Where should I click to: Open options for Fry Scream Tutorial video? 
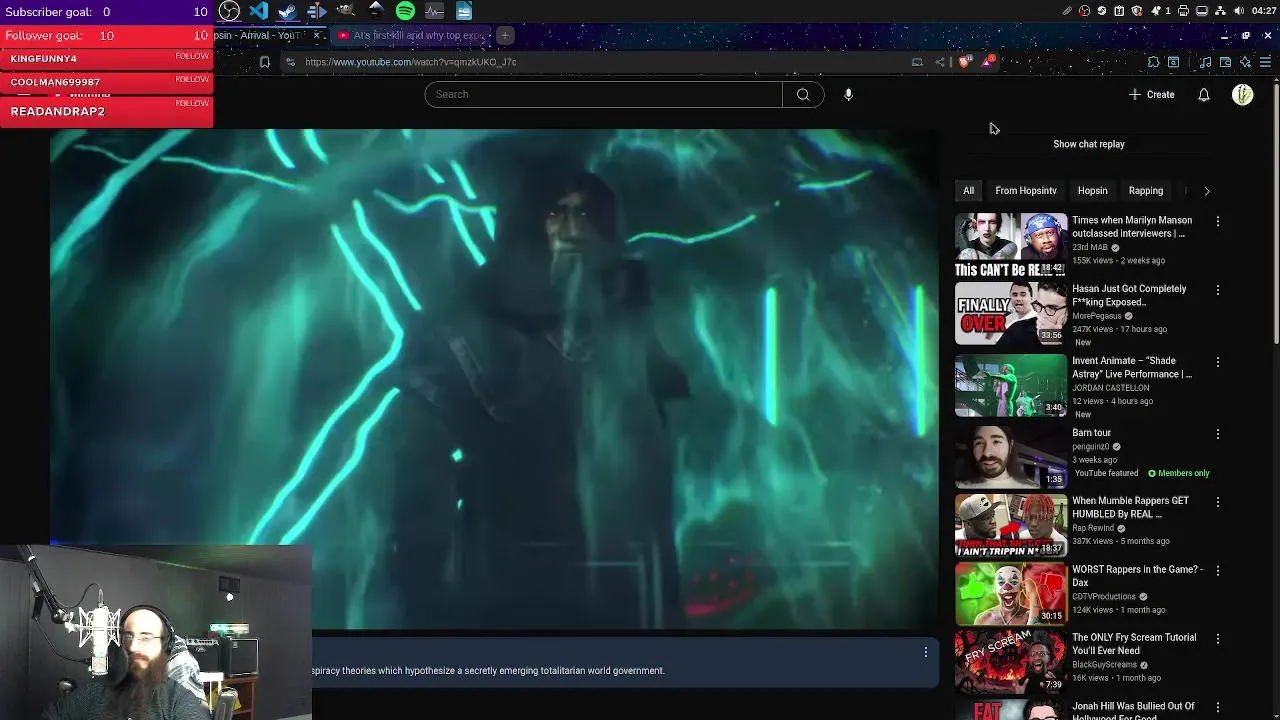click(x=1217, y=639)
